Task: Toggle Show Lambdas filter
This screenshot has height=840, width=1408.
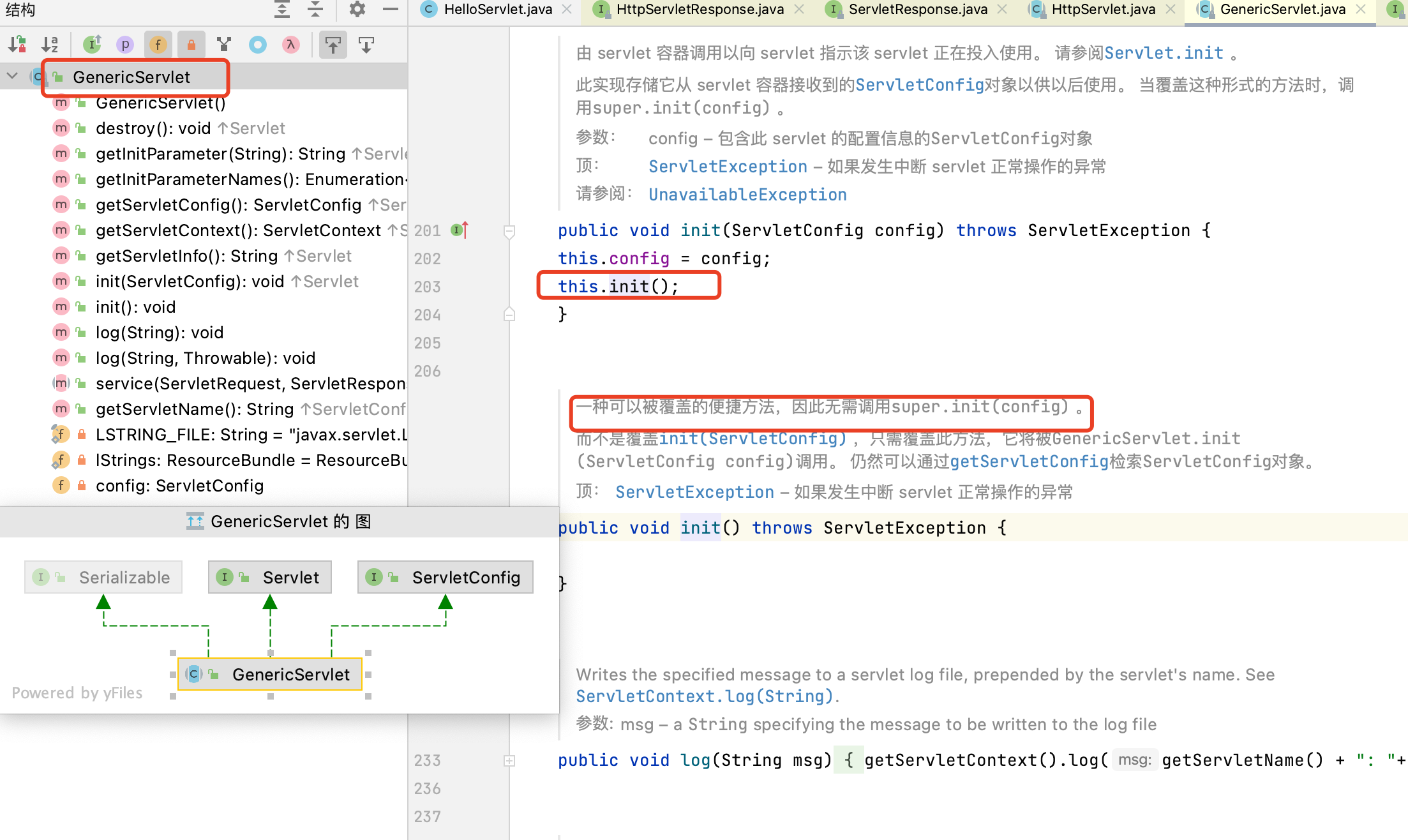Action: tap(291, 45)
